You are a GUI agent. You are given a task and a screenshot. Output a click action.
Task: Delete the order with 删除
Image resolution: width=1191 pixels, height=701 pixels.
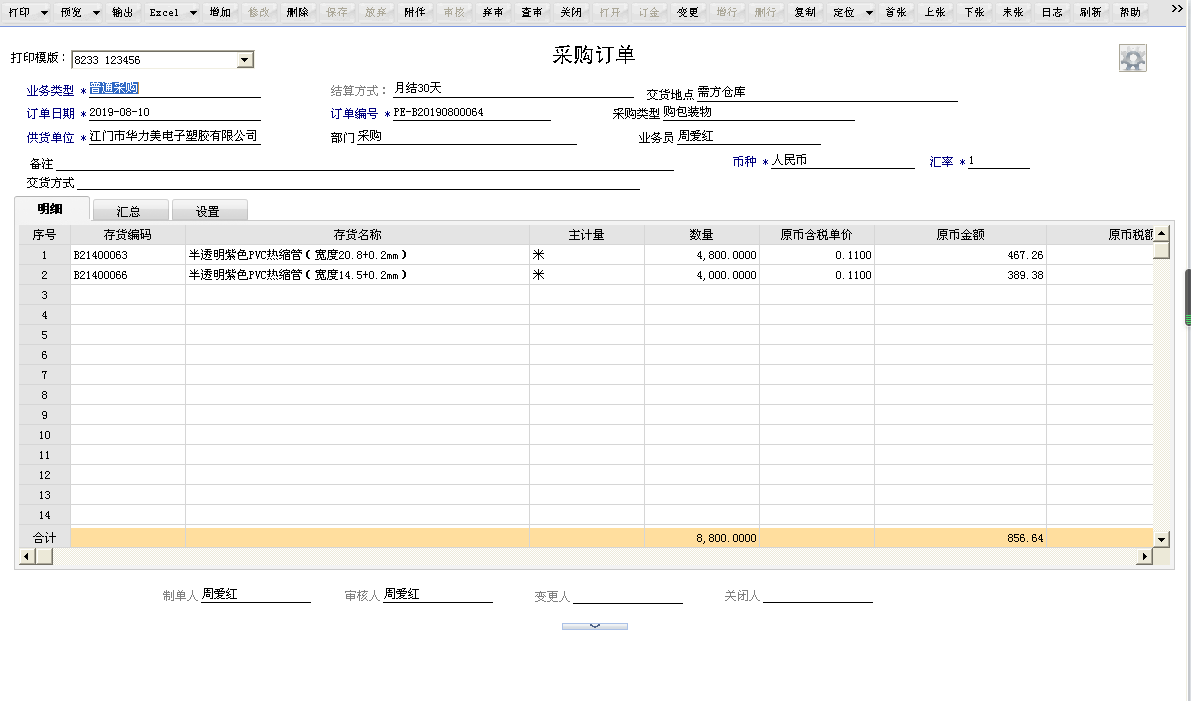[298, 12]
